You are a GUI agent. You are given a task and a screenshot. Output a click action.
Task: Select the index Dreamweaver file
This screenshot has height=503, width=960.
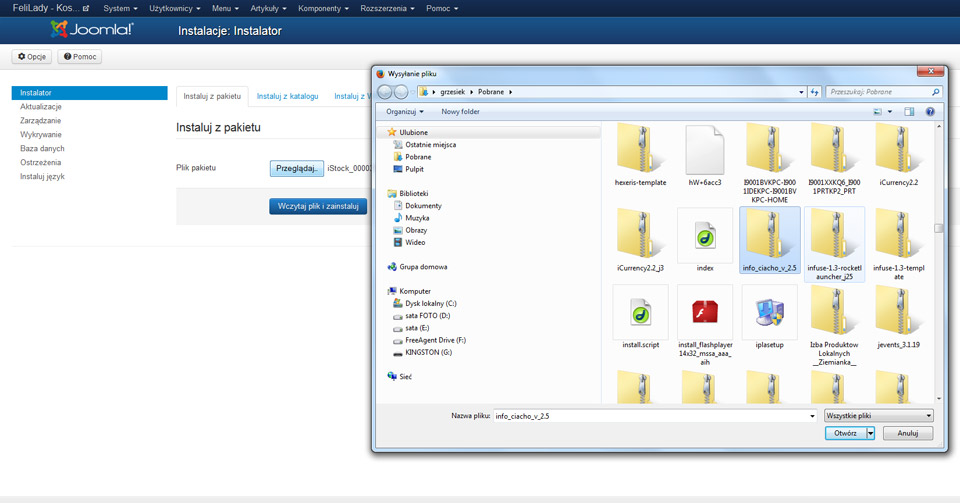(x=705, y=240)
